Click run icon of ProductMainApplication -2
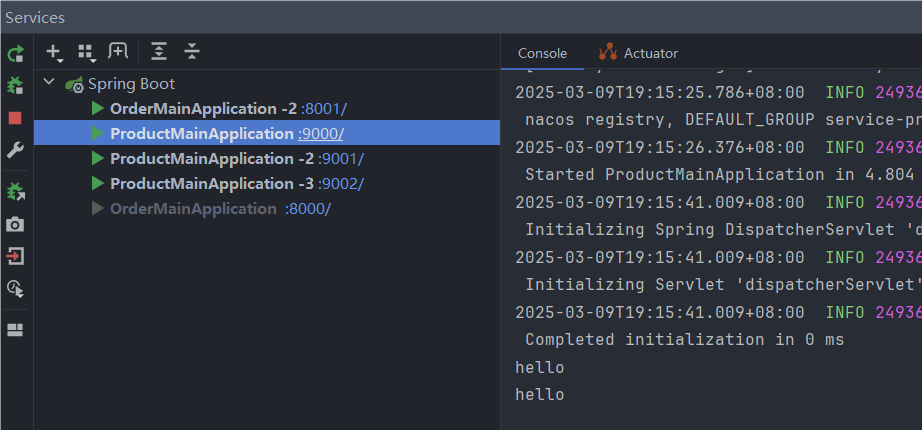 pyautogui.click(x=98, y=158)
